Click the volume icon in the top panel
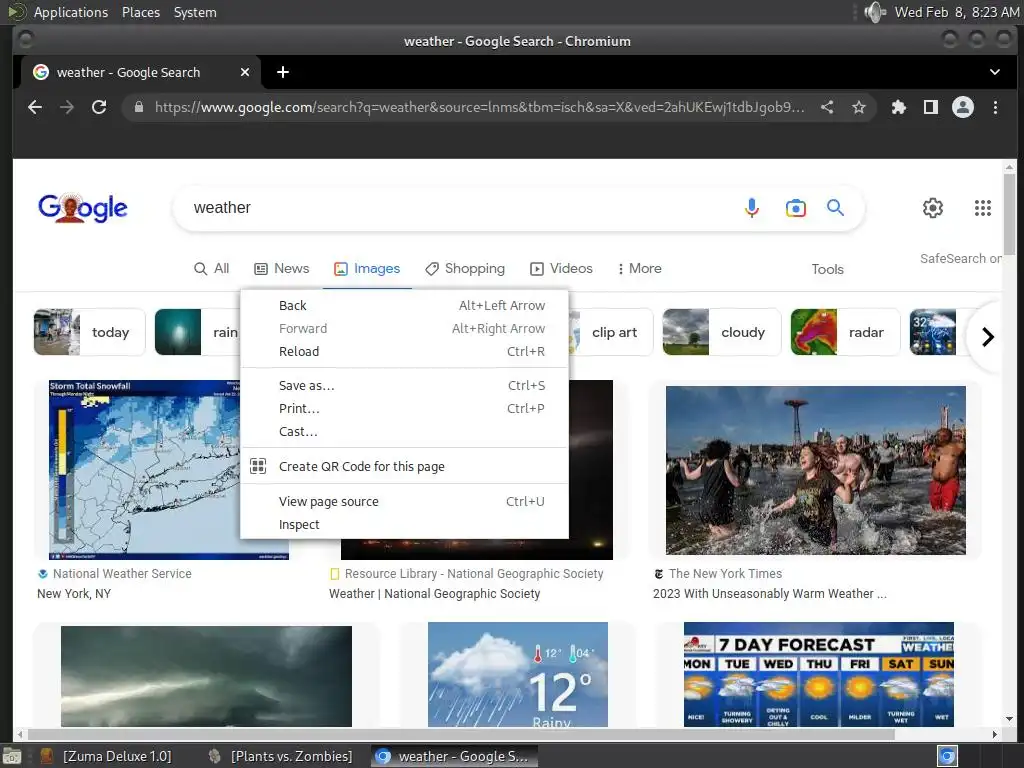The image size is (1024, 768). click(x=874, y=12)
